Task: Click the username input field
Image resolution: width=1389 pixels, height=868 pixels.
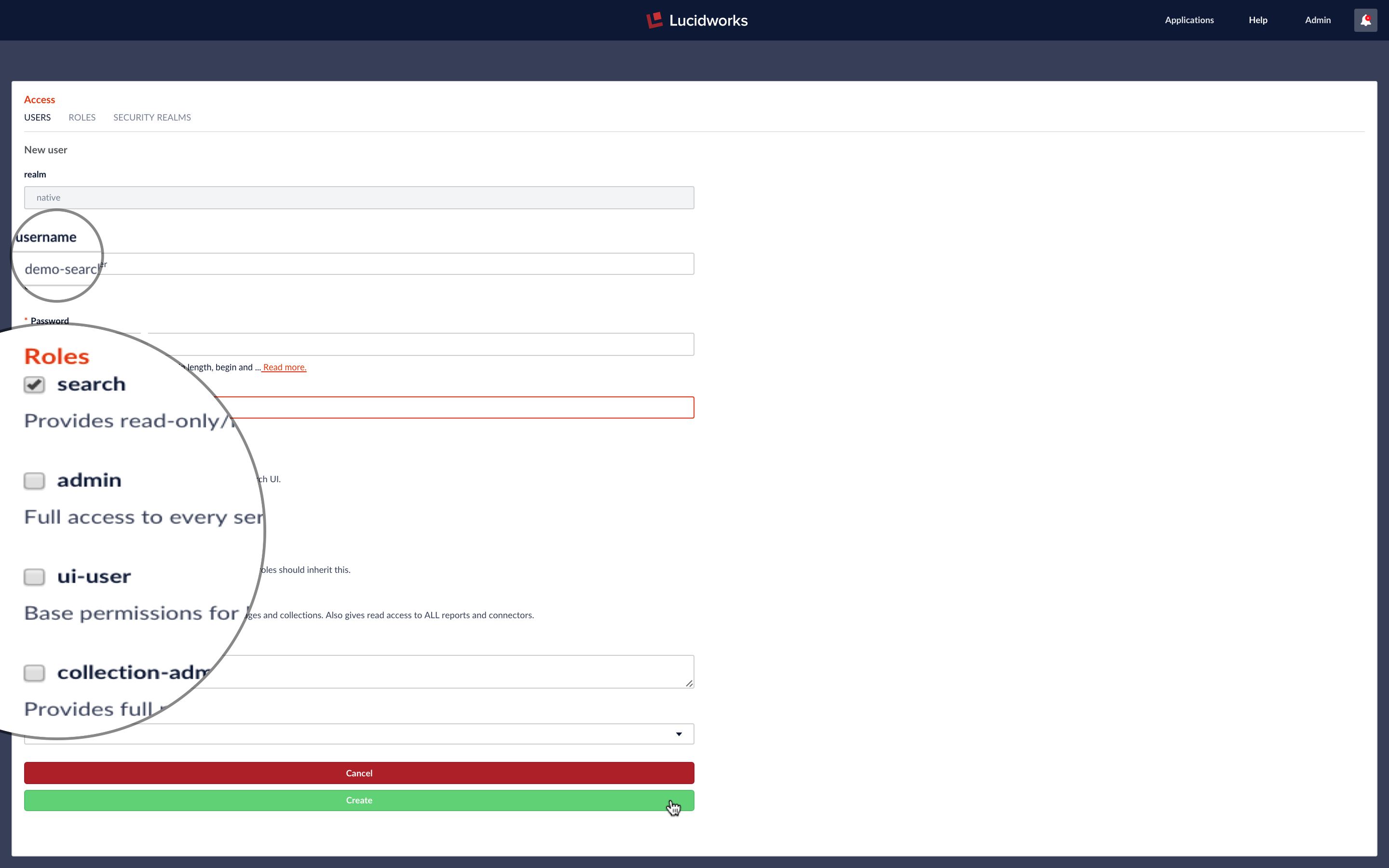Action: click(359, 263)
